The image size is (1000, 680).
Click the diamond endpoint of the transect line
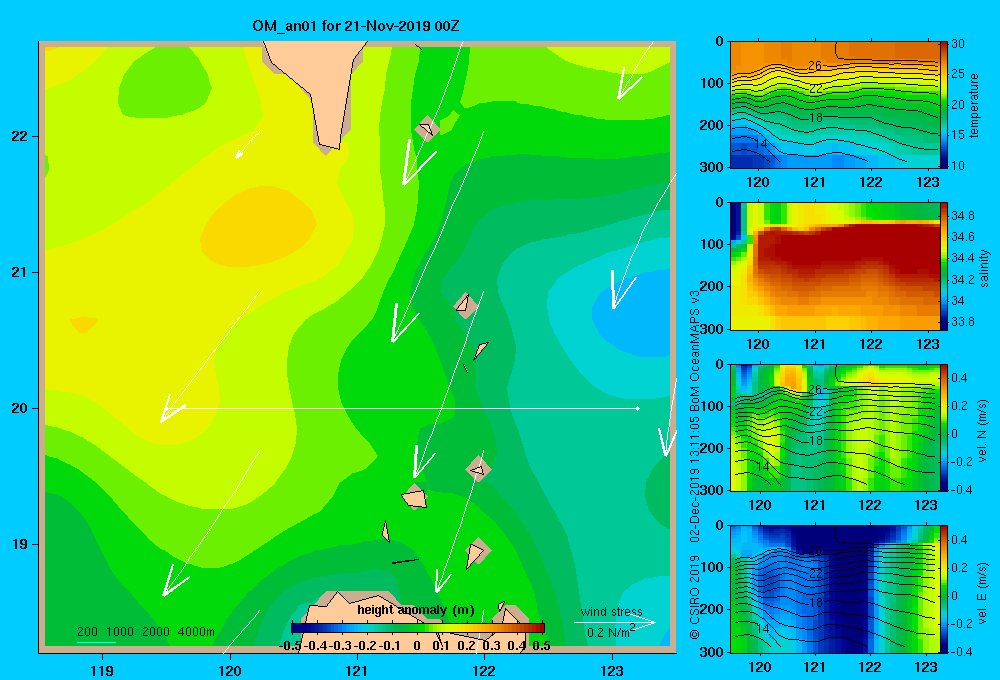click(x=638, y=408)
